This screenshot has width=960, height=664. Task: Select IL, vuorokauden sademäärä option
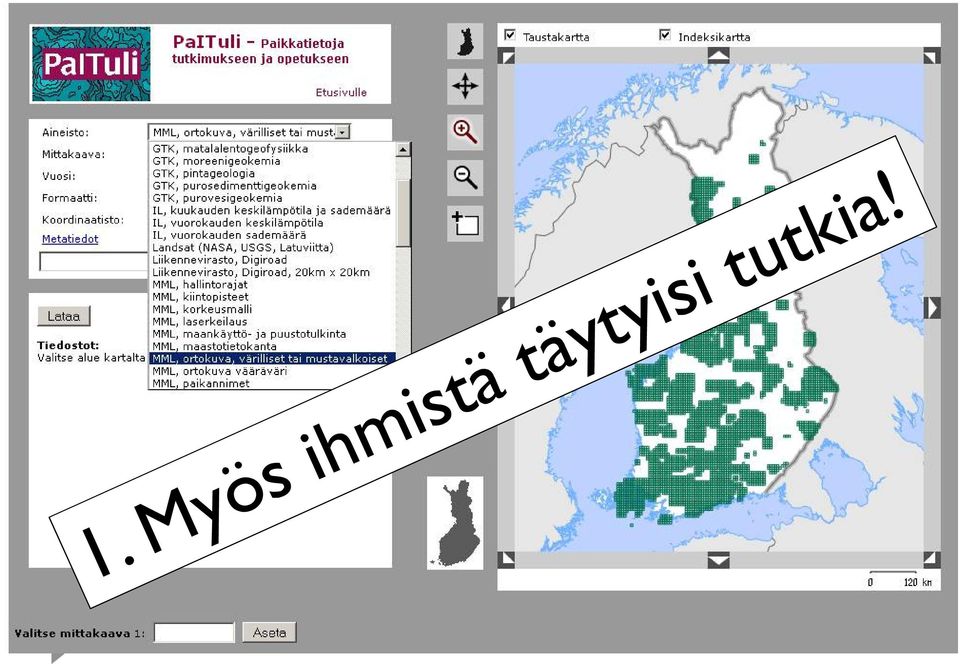(x=272, y=235)
